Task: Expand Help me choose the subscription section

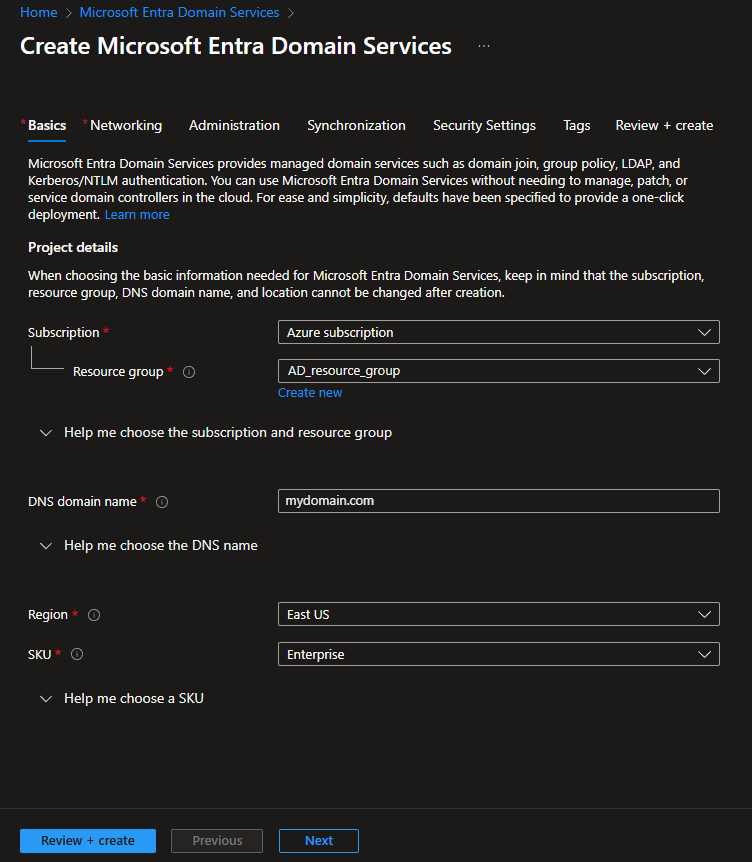Action: [227, 433]
